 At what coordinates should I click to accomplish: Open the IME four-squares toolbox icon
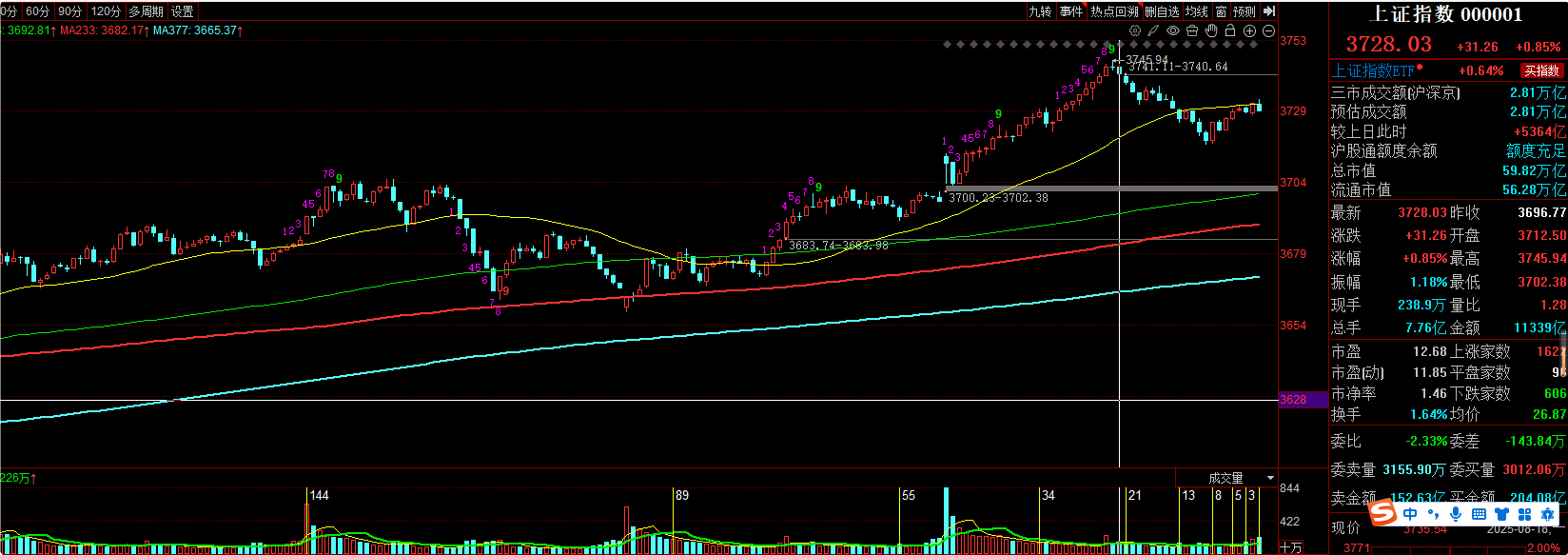(1524, 514)
